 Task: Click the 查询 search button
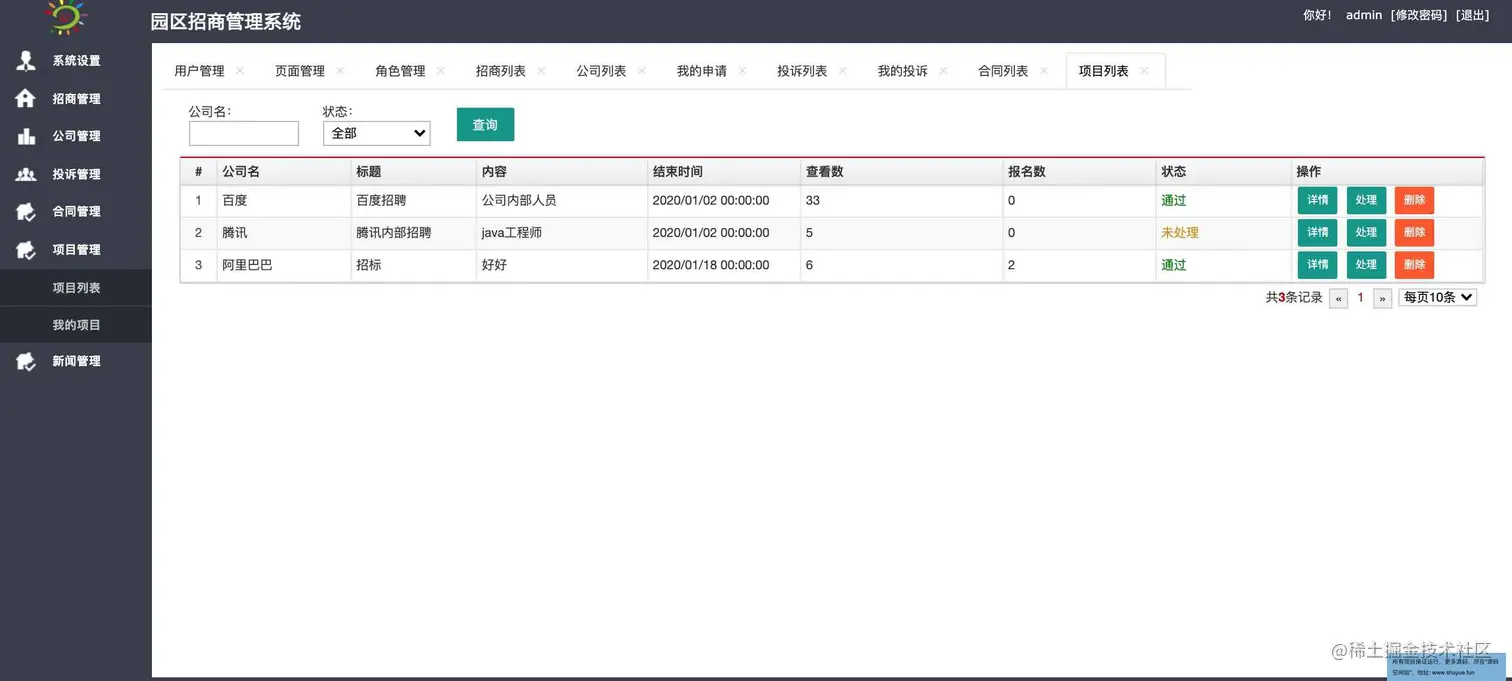(x=485, y=125)
